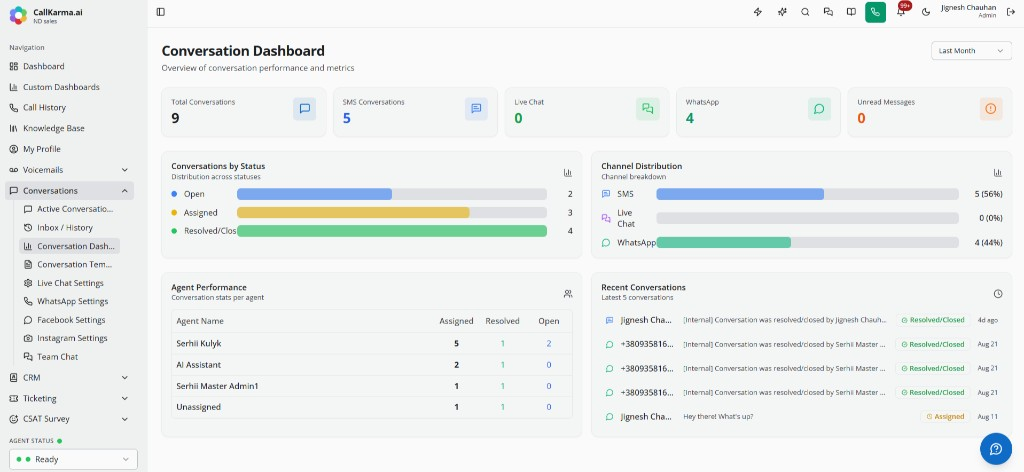Open the blue help chat floating button

tap(996, 448)
